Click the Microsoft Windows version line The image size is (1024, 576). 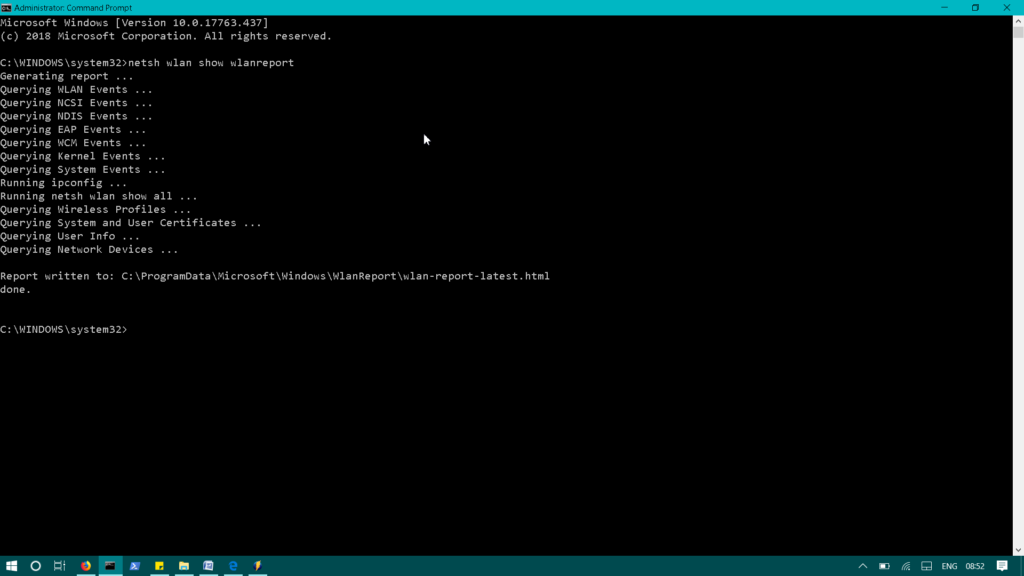(x=134, y=23)
